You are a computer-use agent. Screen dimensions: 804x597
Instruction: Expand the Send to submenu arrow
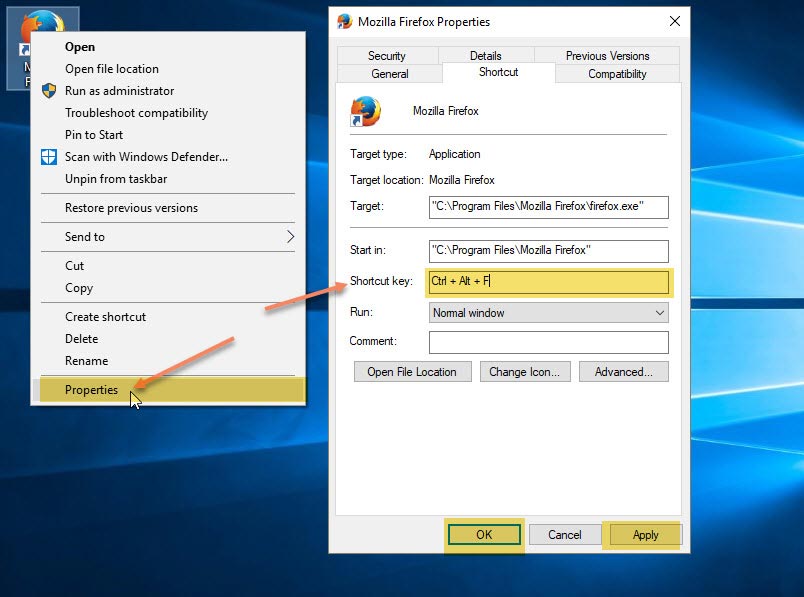pyautogui.click(x=290, y=236)
